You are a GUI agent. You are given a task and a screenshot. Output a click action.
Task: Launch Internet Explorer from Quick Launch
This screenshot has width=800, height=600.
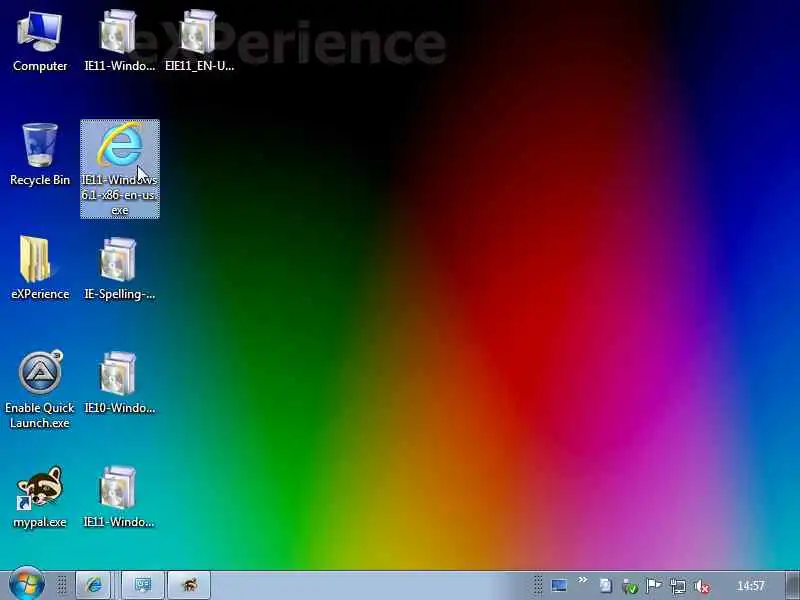93,585
